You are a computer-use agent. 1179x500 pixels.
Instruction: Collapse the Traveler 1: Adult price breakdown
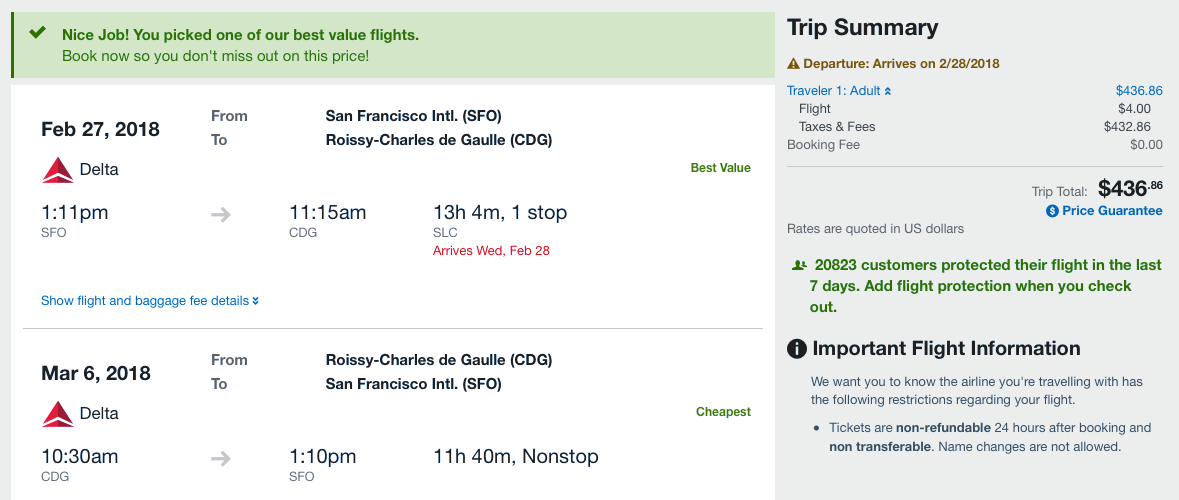pos(838,91)
